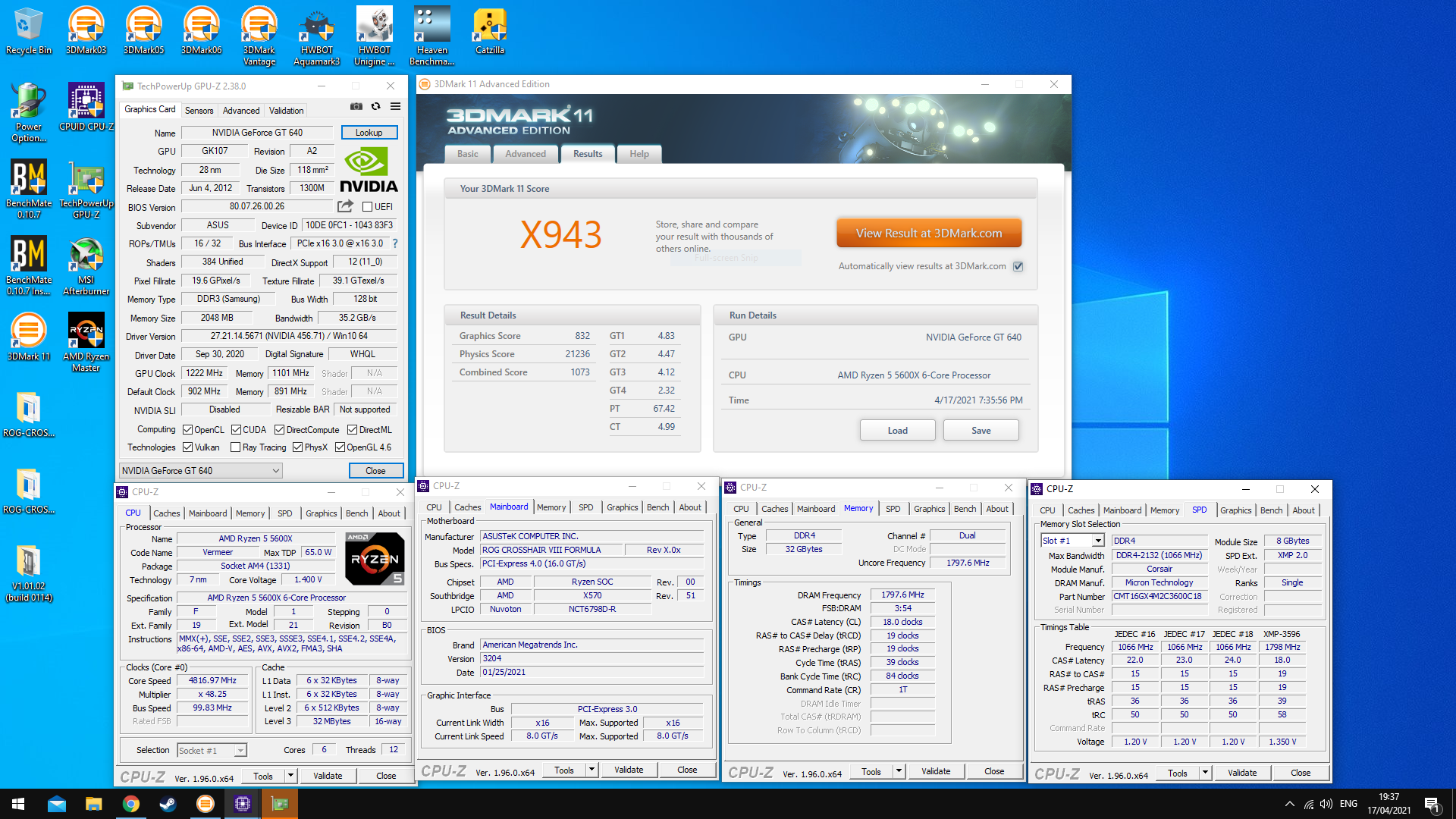Launch 3DMark Vantage from desktop
This screenshot has width=1456, height=819.
[259, 36]
